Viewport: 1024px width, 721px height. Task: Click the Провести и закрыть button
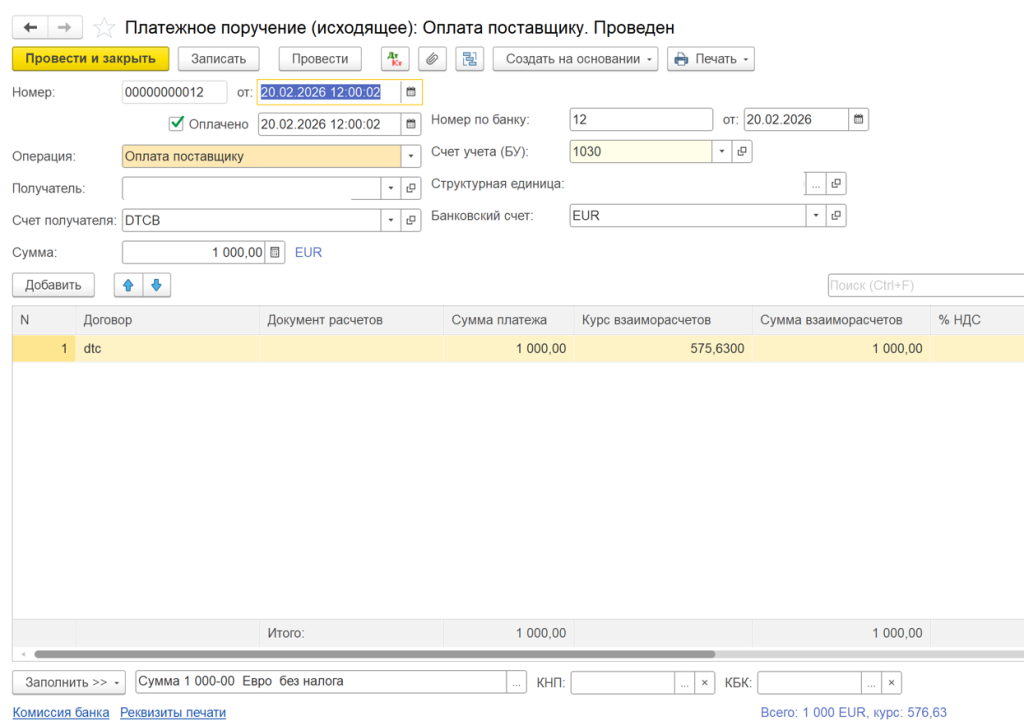click(90, 59)
